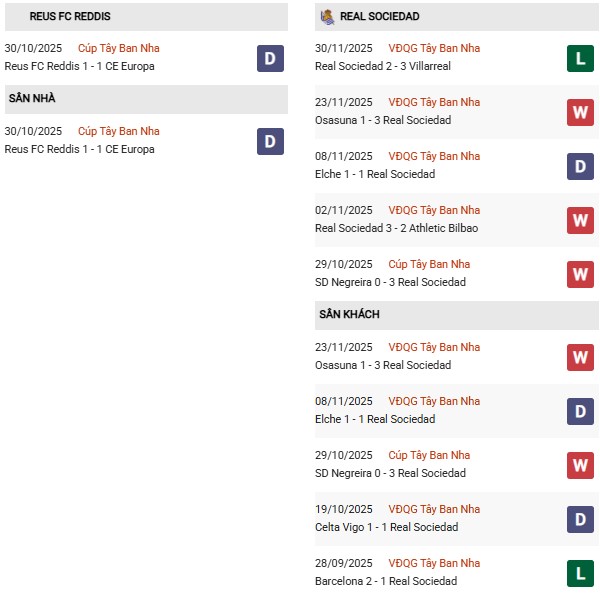This screenshot has height=595, width=600.
Task: Click the D badge for the Celta Vigo match
Action: 580,519
